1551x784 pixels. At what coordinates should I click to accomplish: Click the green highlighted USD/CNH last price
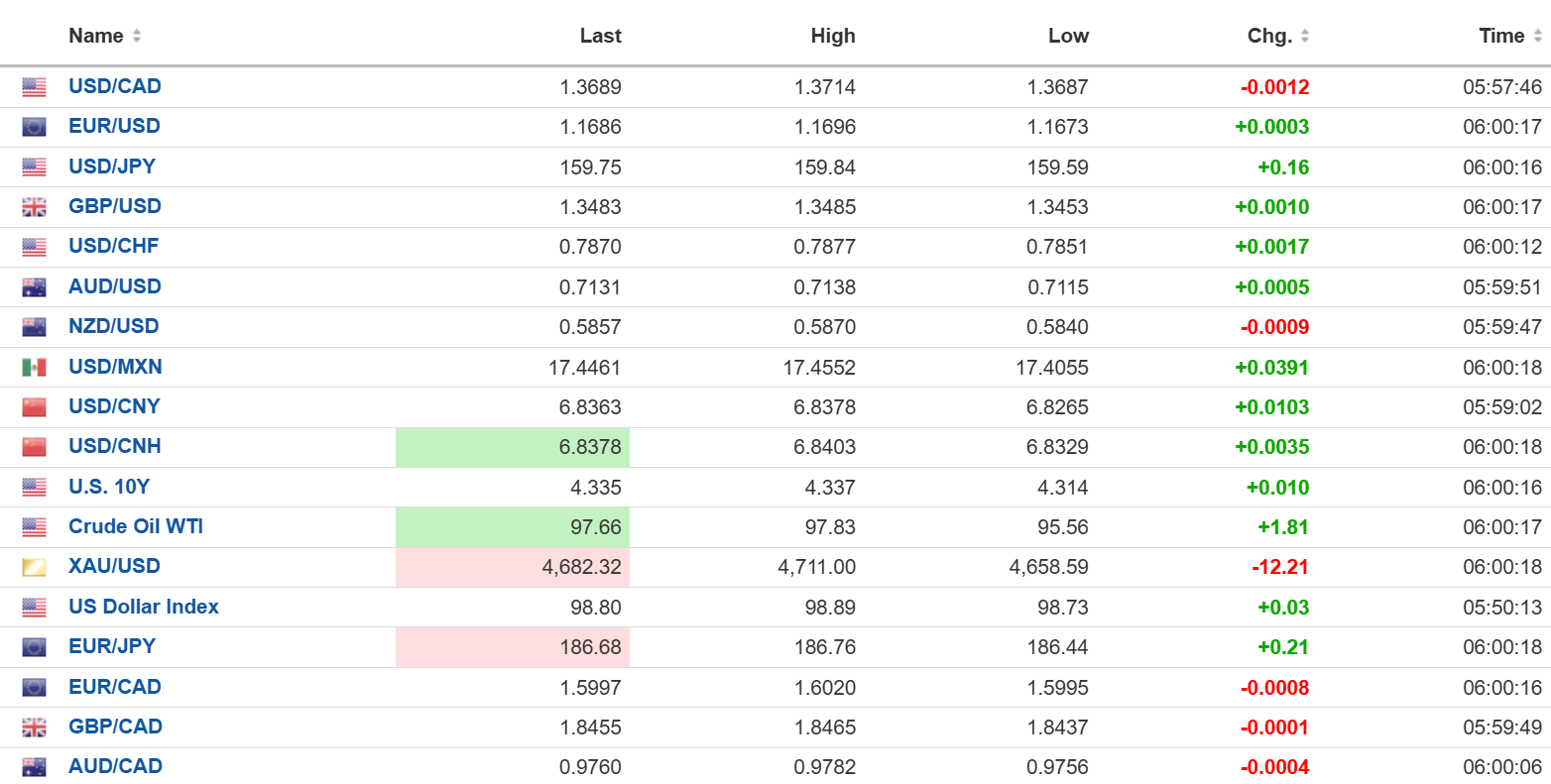590,447
